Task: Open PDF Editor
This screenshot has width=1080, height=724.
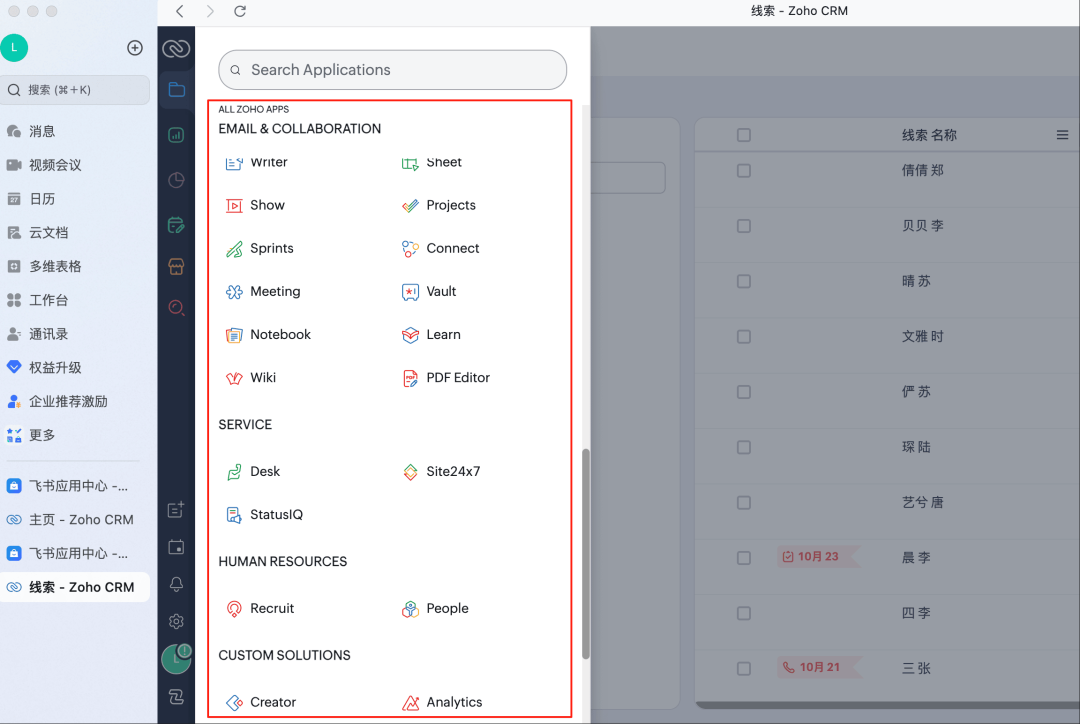Action: 446,377
